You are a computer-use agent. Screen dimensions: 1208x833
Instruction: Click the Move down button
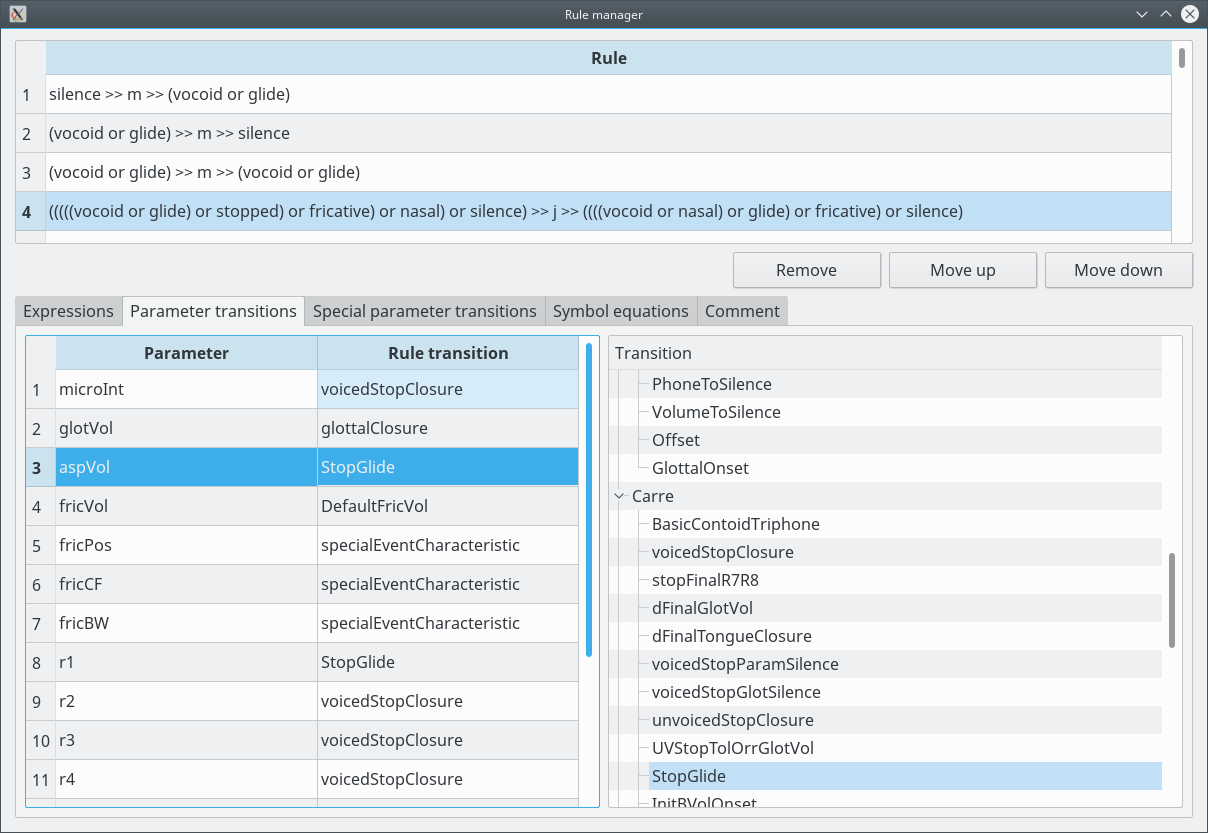[x=1118, y=270]
